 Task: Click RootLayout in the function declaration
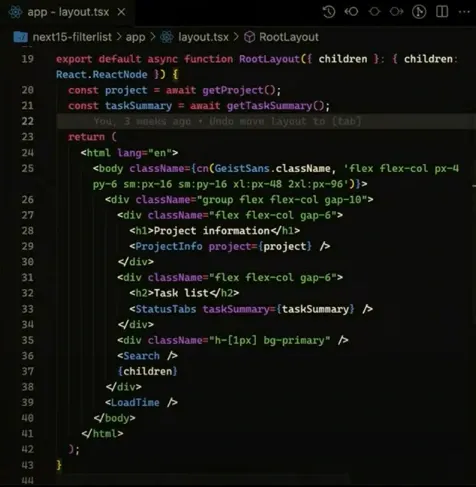tap(269, 59)
